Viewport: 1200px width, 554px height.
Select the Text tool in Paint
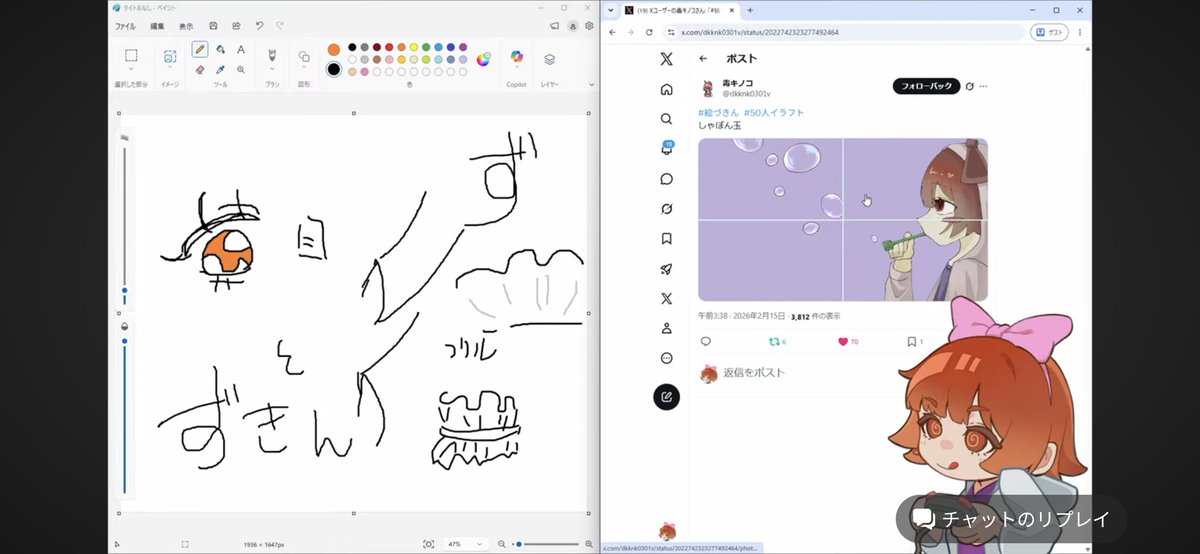coord(241,49)
